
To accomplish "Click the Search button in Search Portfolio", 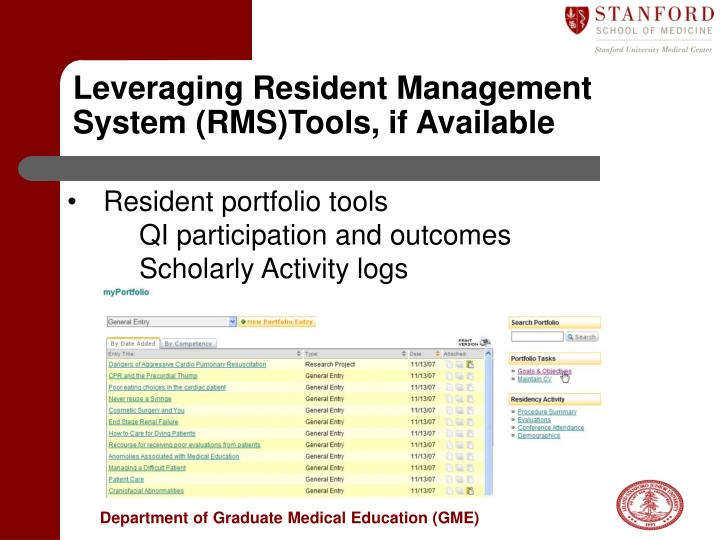I will pyautogui.click(x=582, y=337).
